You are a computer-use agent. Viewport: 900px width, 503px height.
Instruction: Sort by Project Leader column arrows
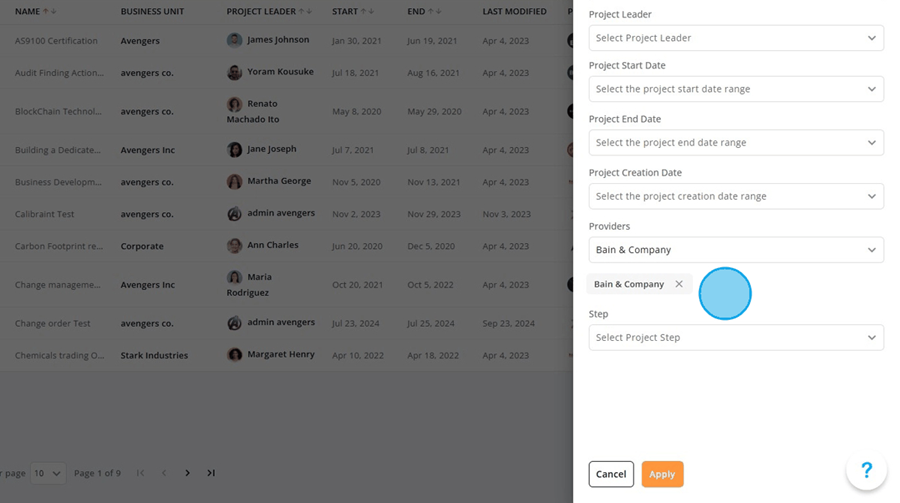305,11
